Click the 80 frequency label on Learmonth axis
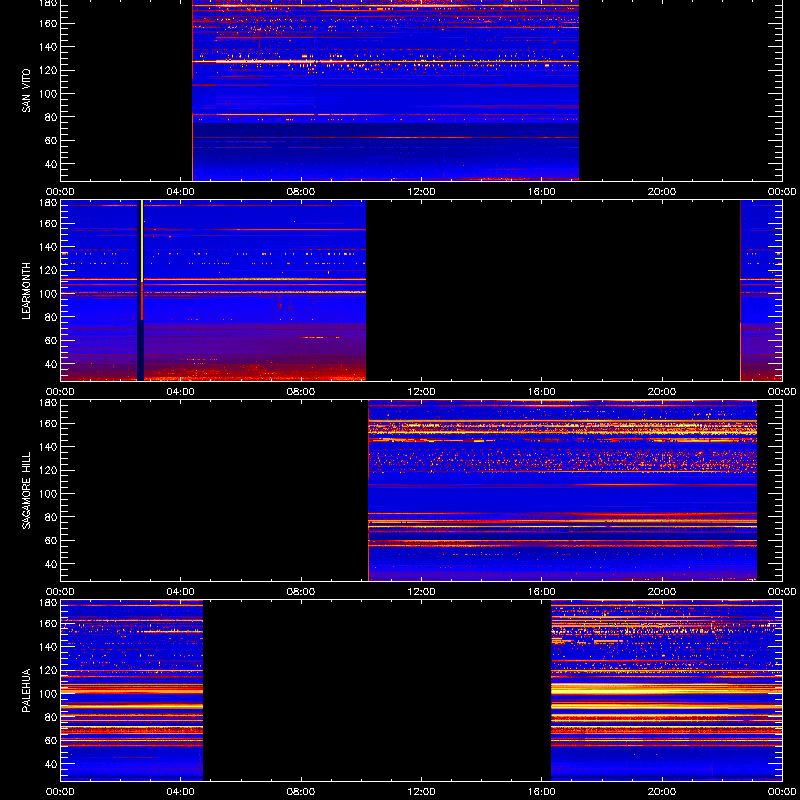The image size is (800, 800). 52,317
